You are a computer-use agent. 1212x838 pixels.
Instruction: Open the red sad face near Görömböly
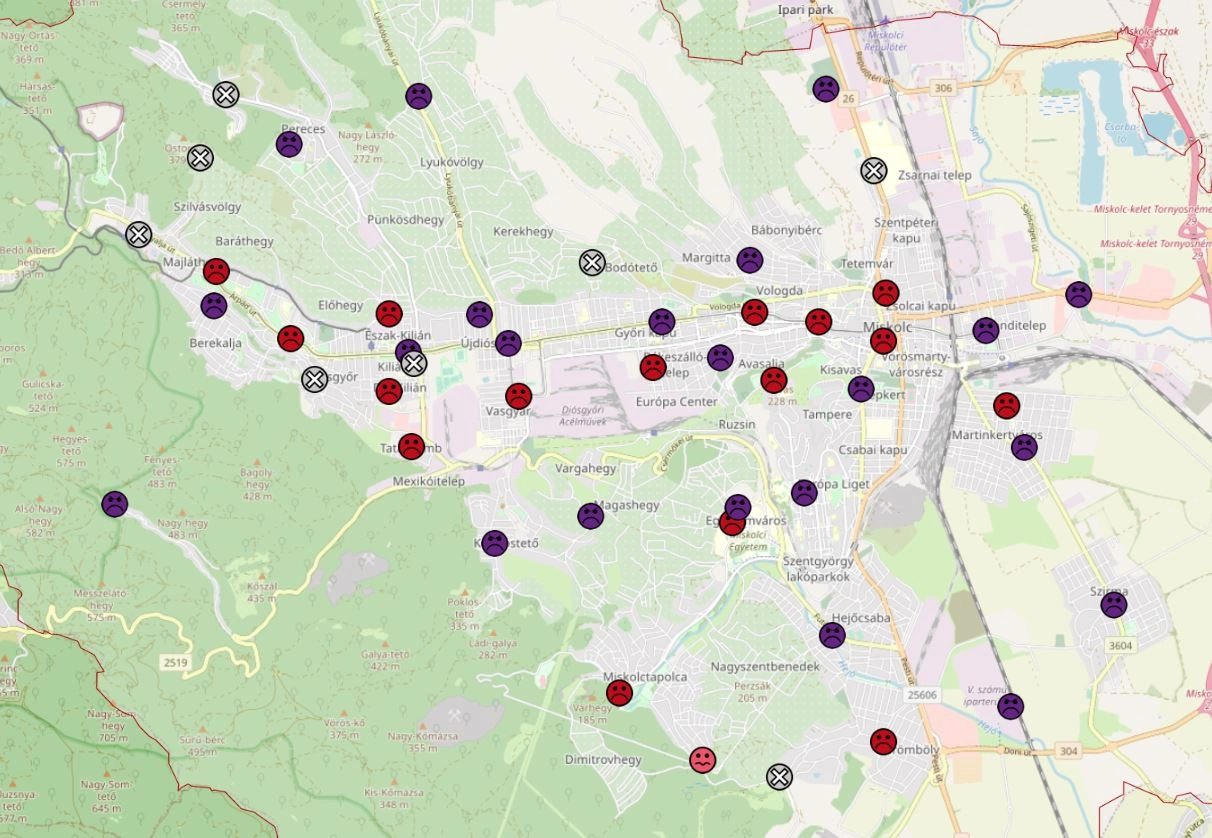coord(883,741)
